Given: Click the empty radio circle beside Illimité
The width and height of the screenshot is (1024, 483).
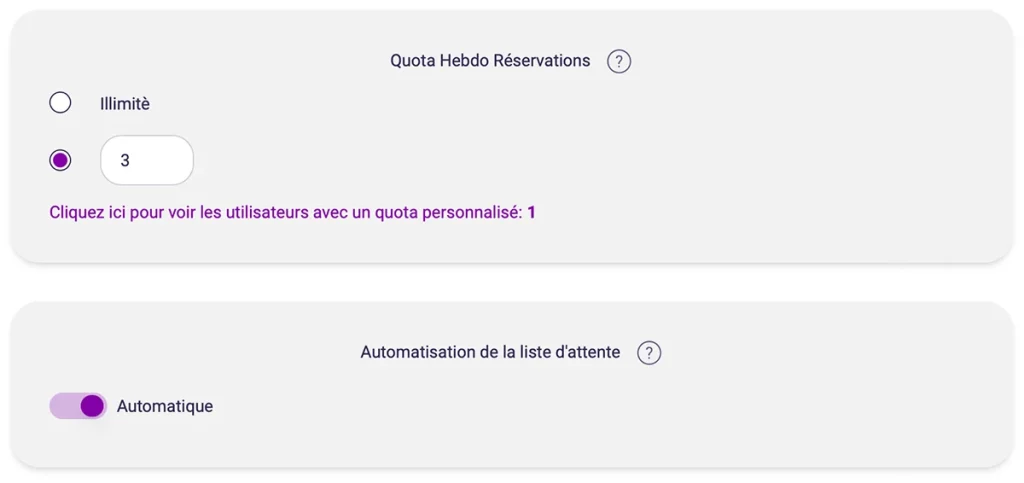Looking at the screenshot, I should (x=60, y=102).
